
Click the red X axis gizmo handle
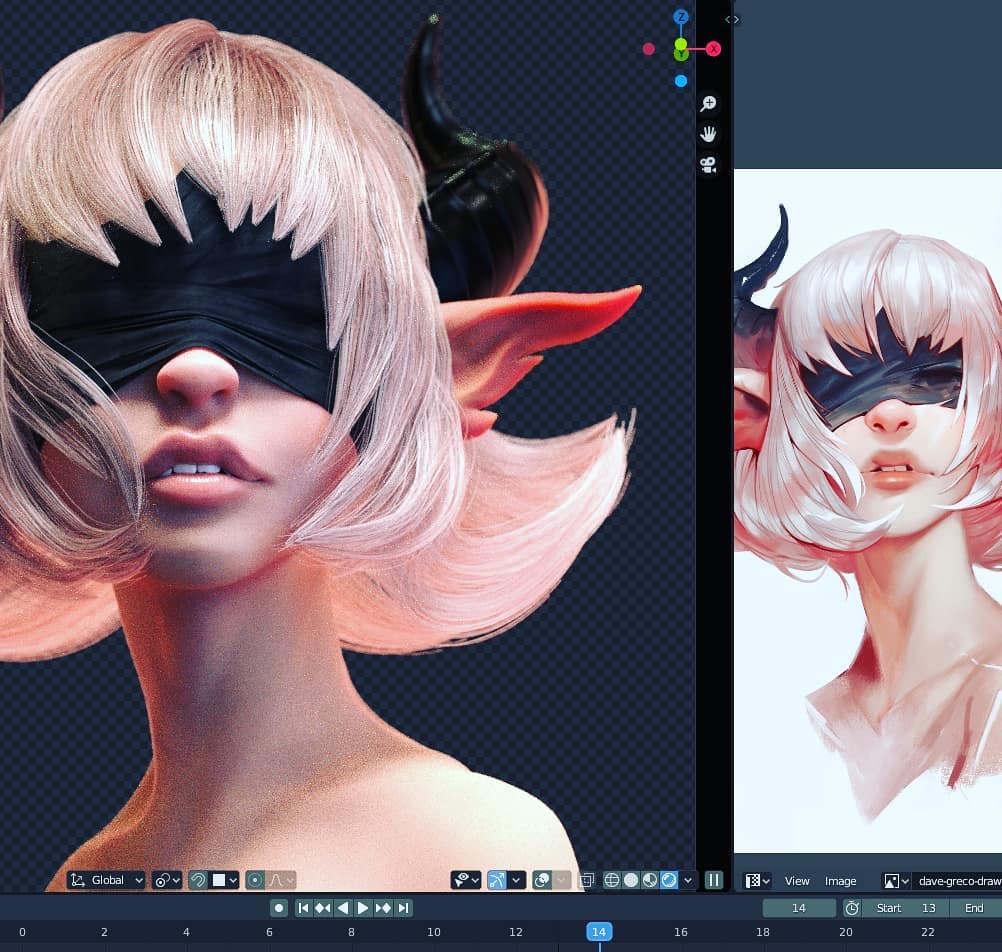pos(713,49)
